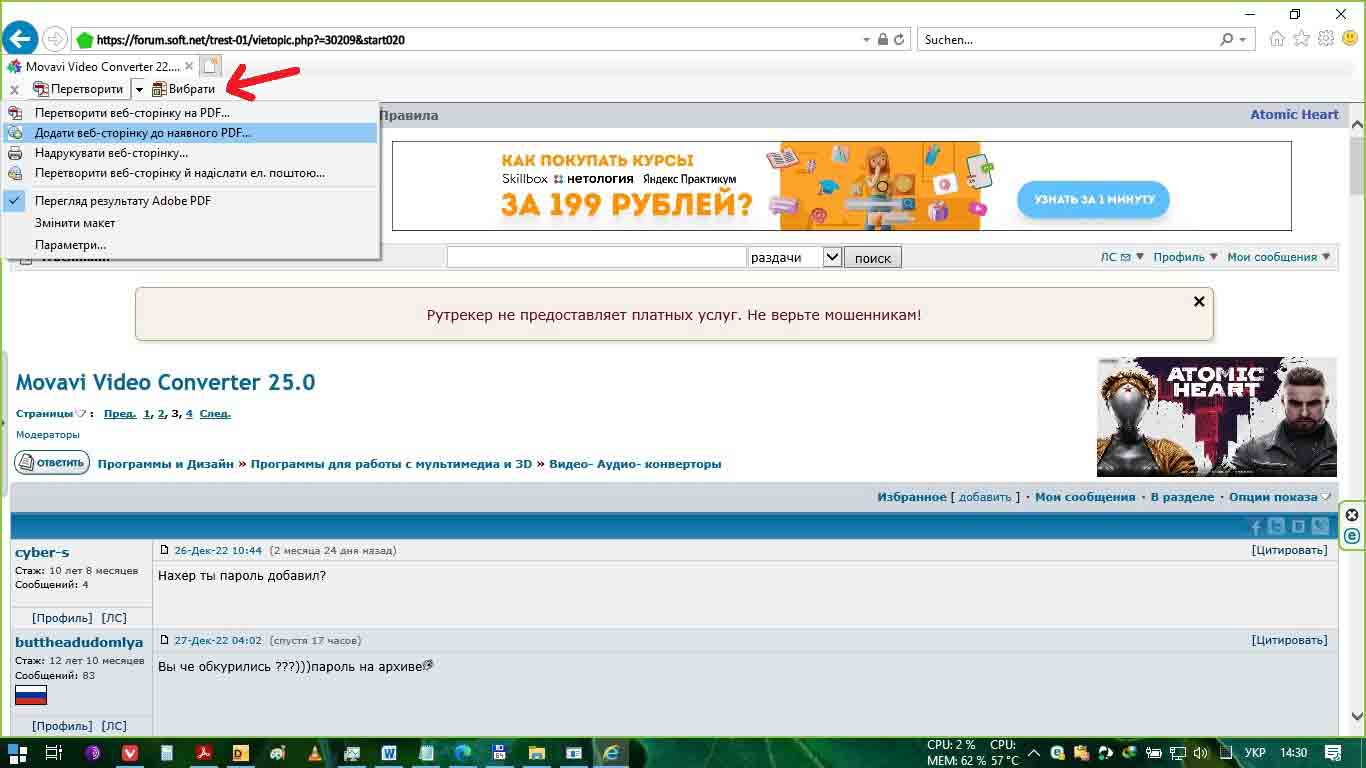Choose Надрукувати веб-сторінку
The image size is (1366, 768).
tap(190, 153)
